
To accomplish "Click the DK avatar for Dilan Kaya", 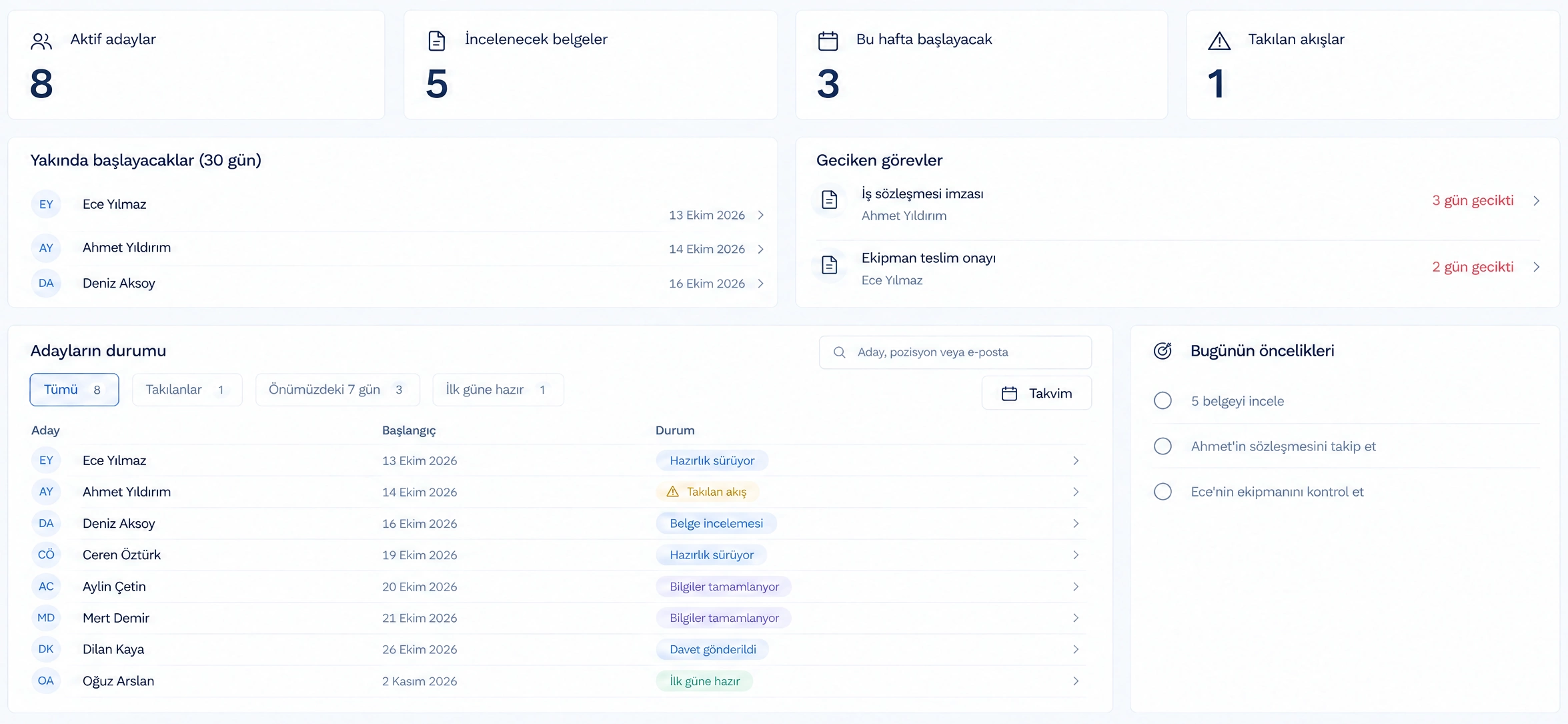I will click(x=46, y=649).
